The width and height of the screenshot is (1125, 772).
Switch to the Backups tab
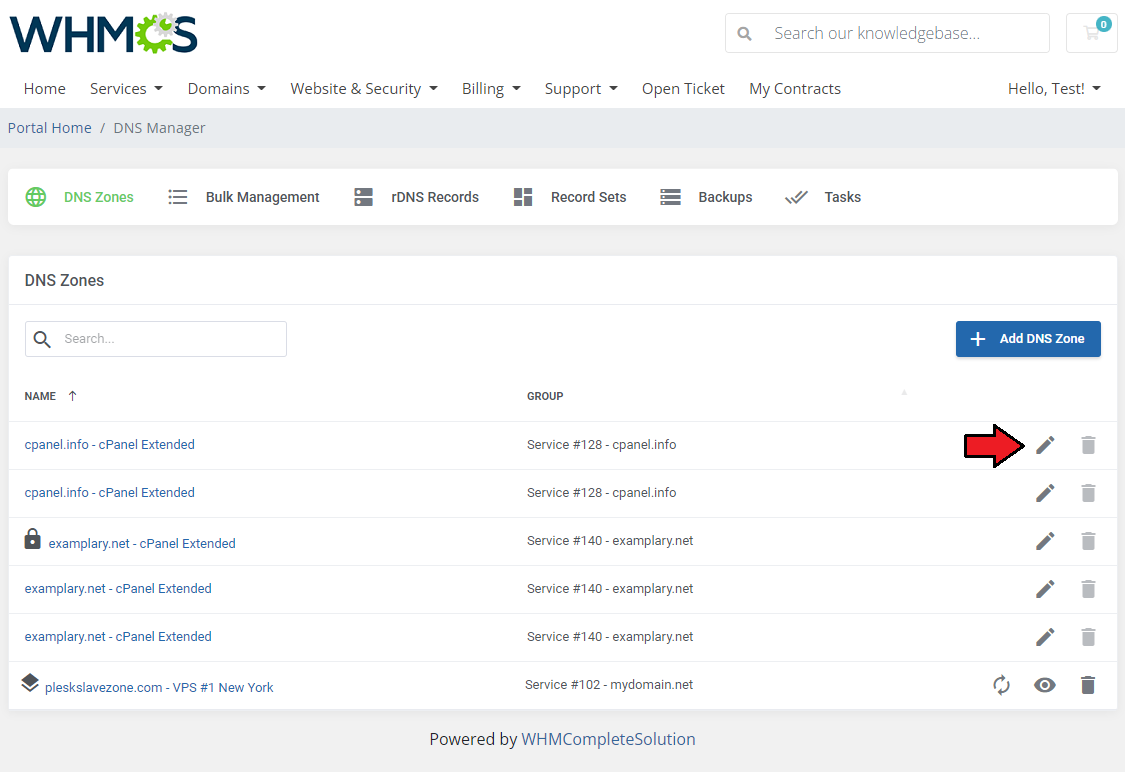[725, 197]
